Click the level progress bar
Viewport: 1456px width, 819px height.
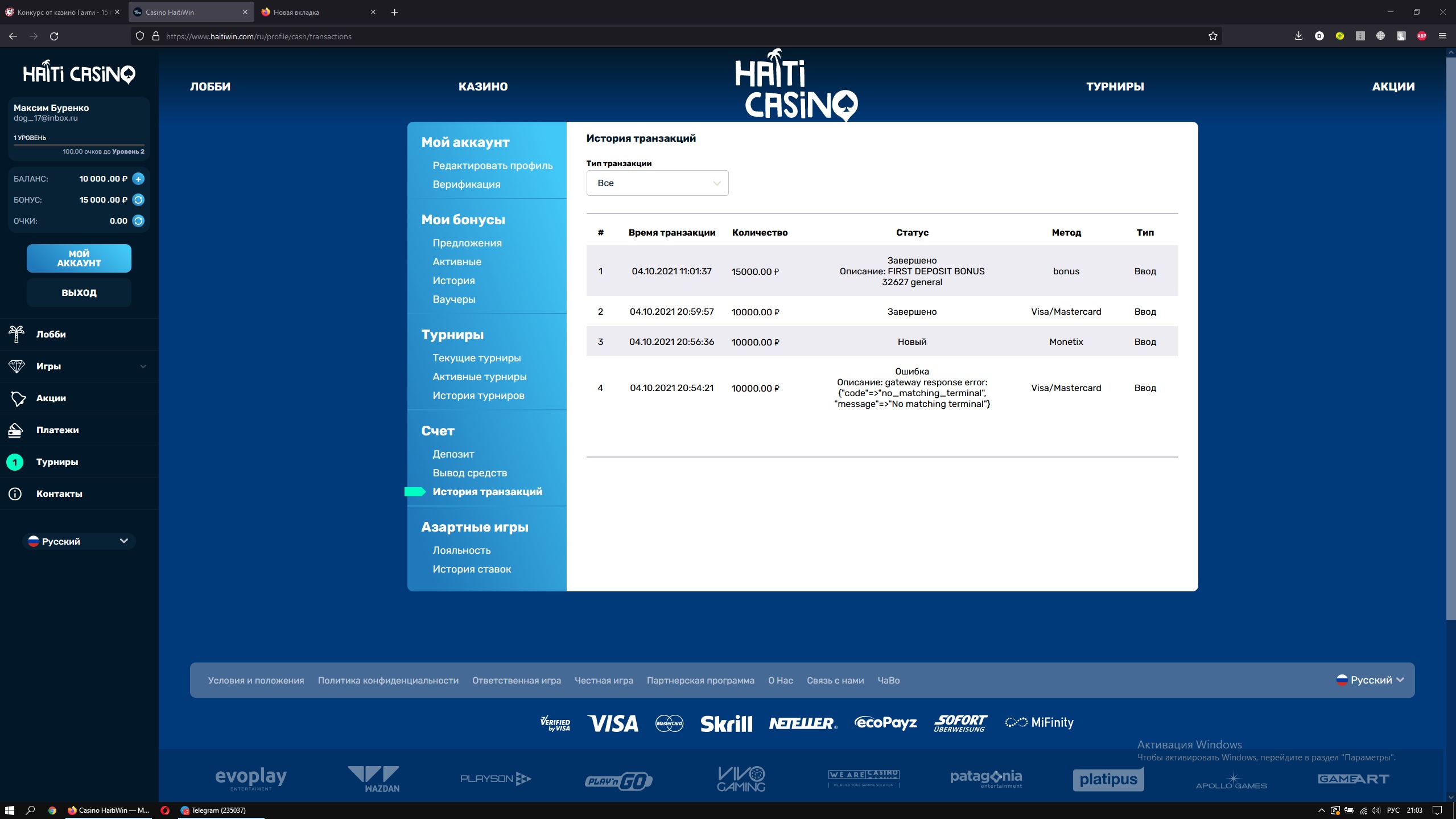pos(79,145)
